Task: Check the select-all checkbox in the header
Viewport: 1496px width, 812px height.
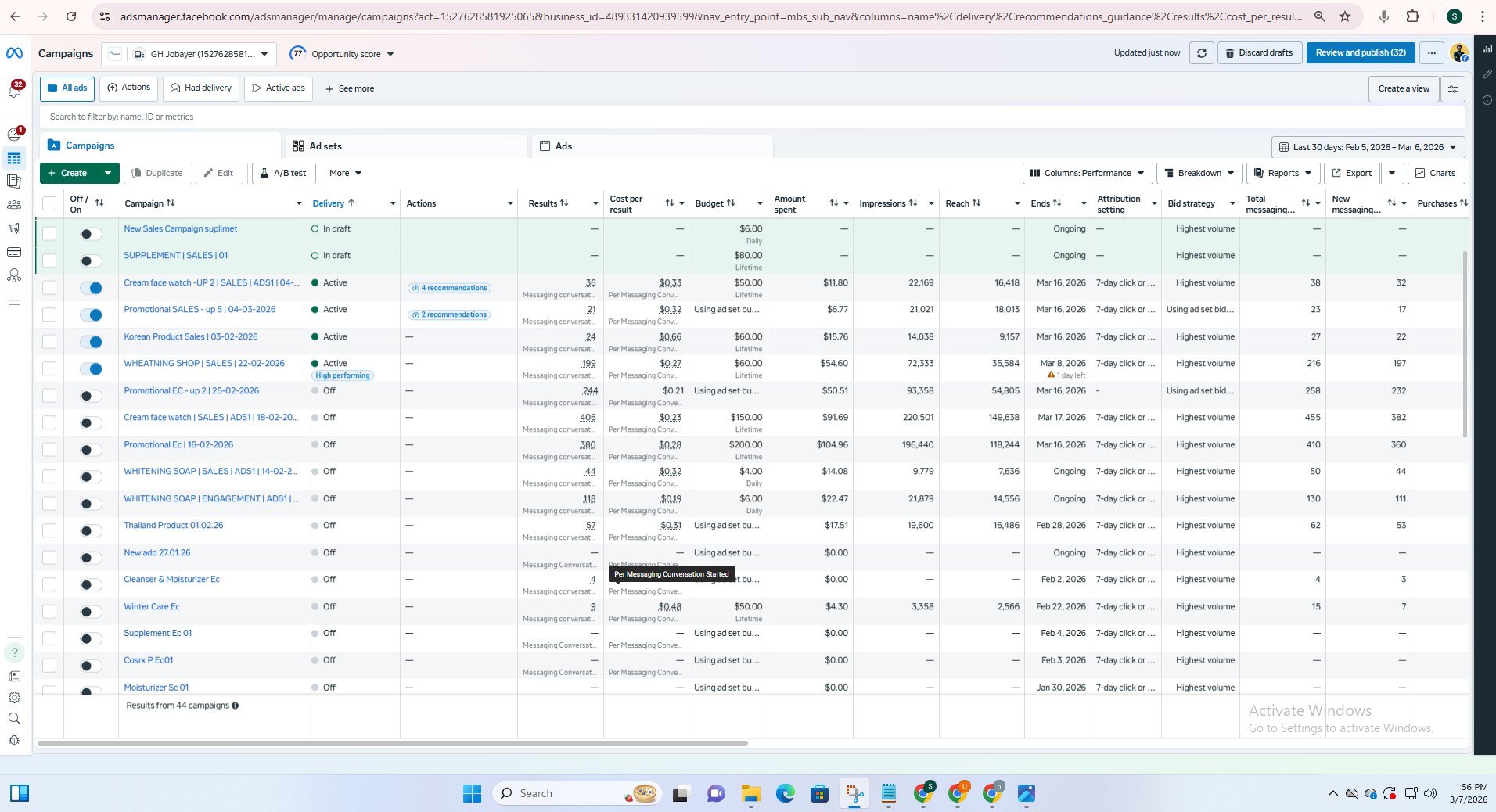Action: click(x=49, y=203)
